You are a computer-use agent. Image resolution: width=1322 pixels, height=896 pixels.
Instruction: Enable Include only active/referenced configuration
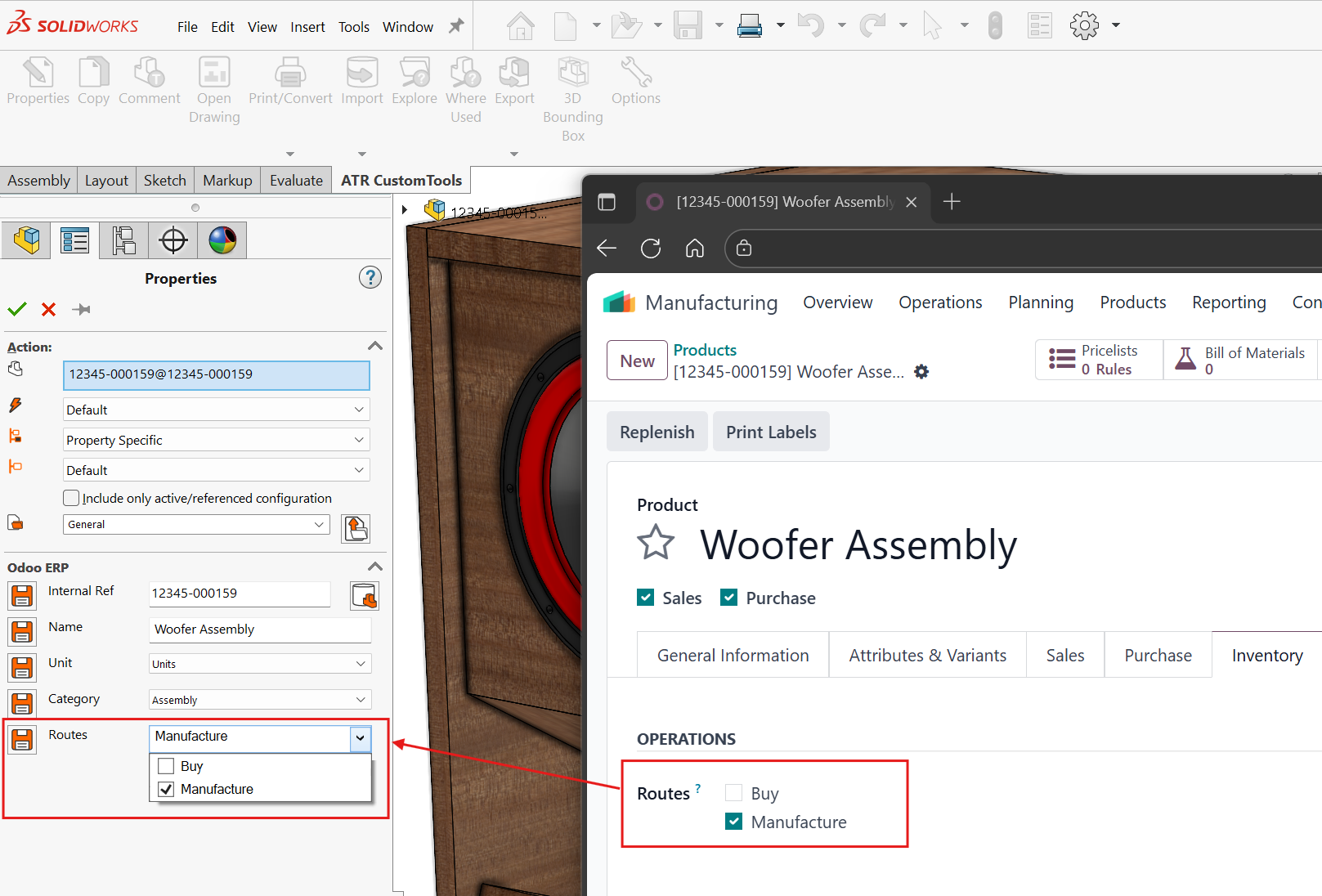[x=71, y=497]
